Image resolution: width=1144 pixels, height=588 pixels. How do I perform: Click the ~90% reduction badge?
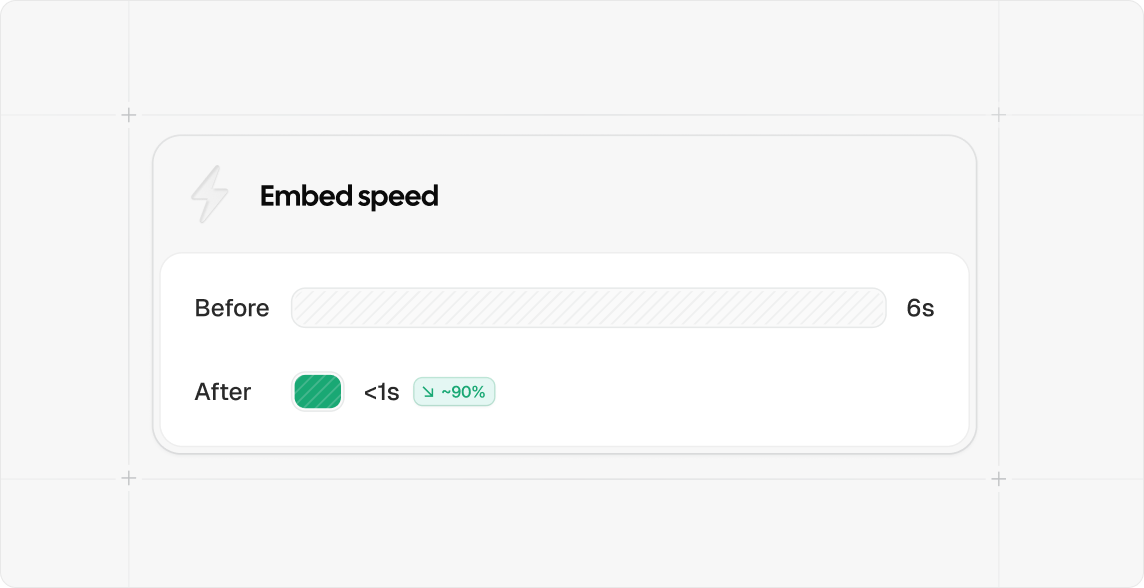(454, 392)
